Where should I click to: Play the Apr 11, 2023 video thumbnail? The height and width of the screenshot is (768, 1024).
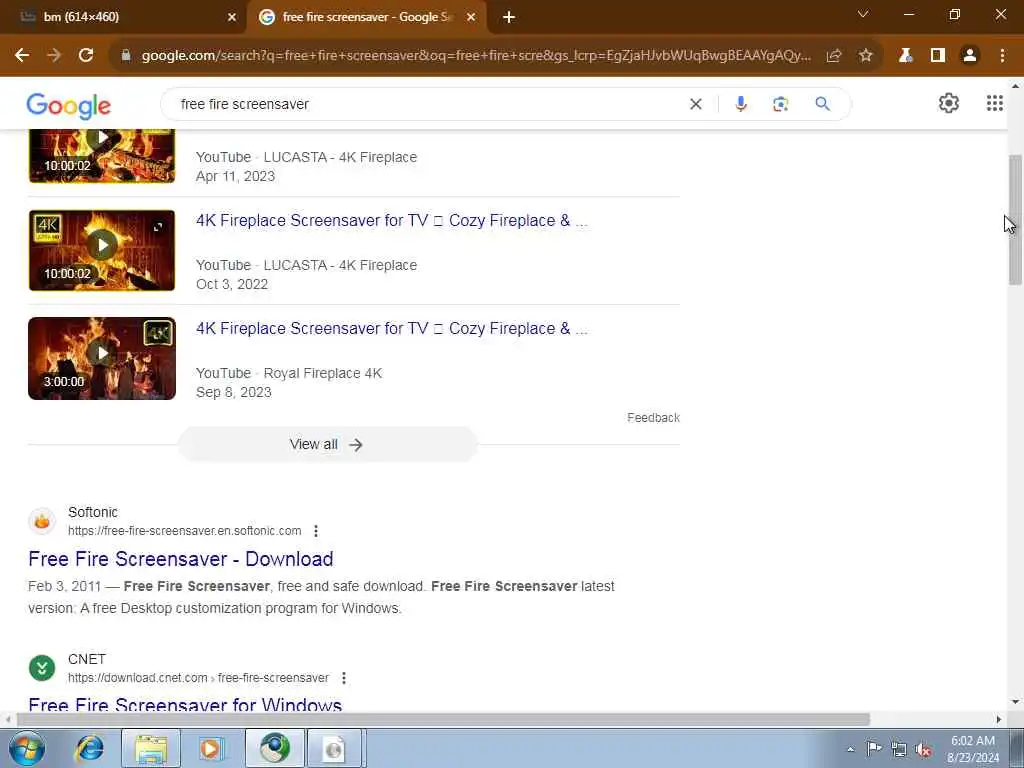(102, 156)
